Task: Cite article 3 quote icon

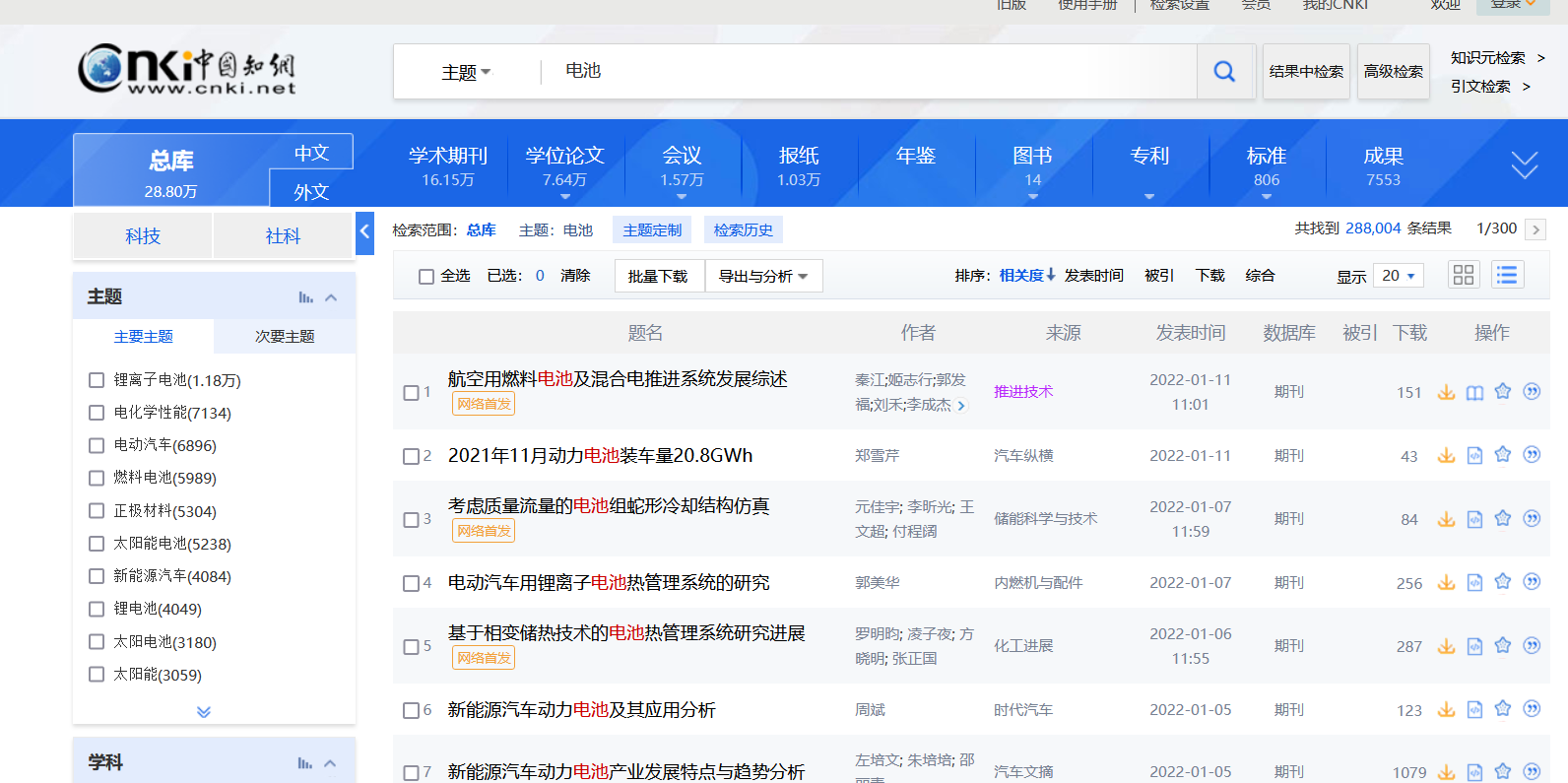Action: pyautogui.click(x=1532, y=518)
